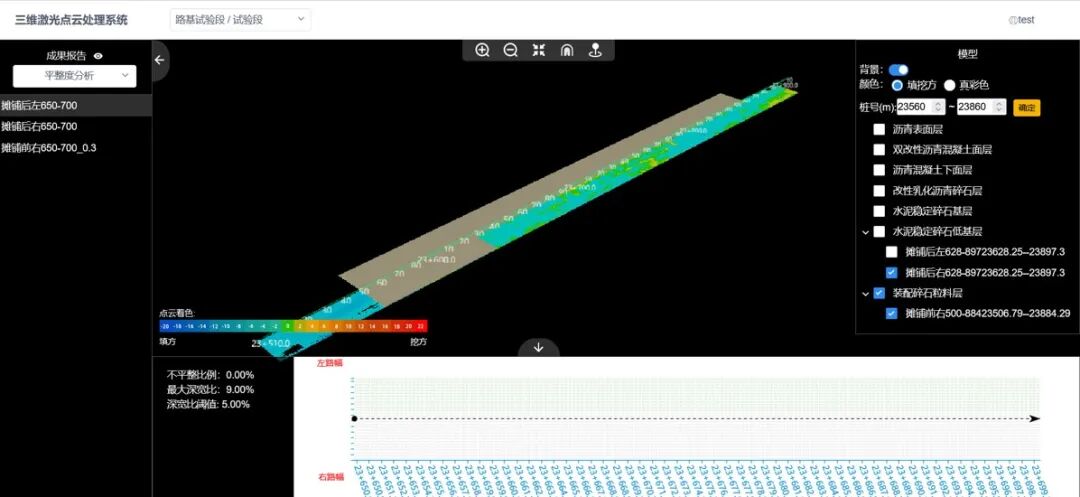
Task: Check the 沥青混凝土下面层 checkbox
Action: coord(879,170)
